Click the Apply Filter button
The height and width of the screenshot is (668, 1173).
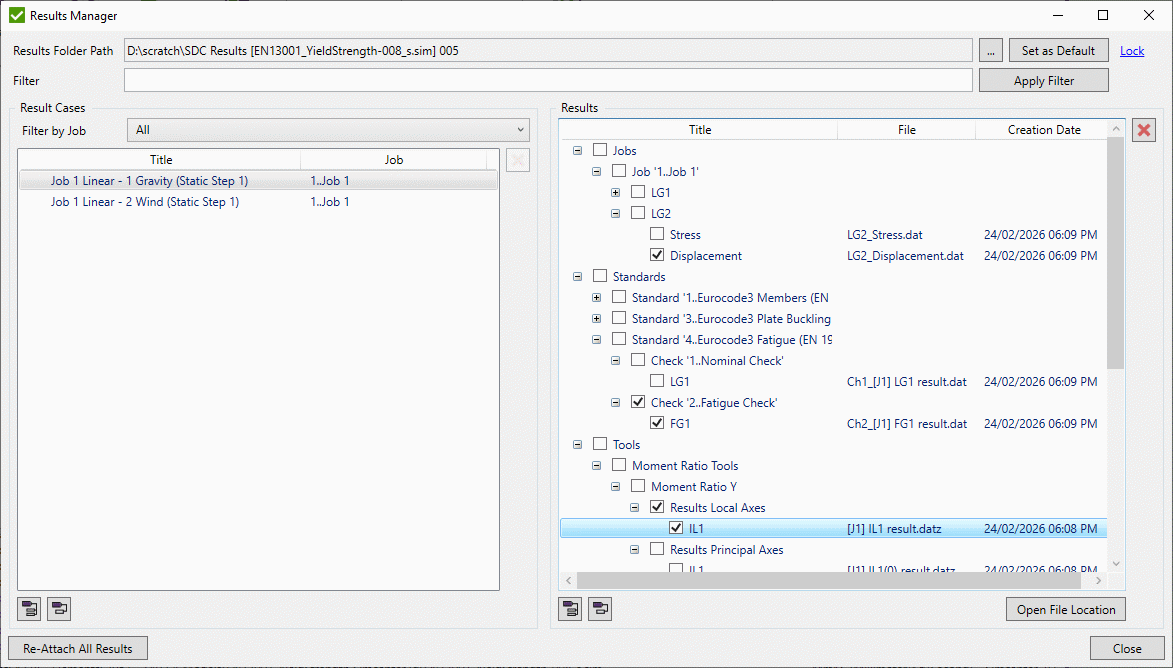(x=1044, y=81)
